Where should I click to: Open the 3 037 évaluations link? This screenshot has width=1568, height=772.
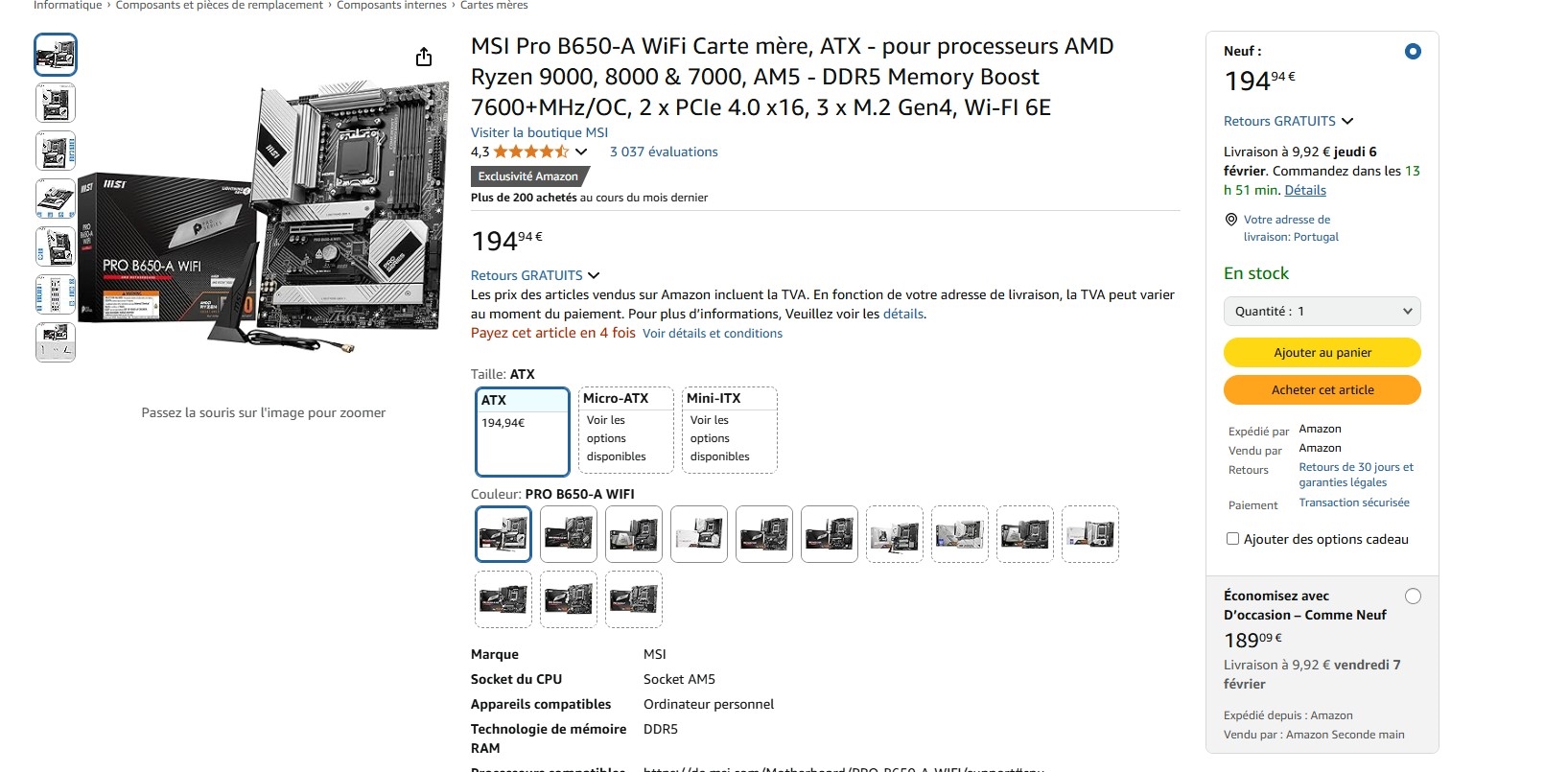(664, 152)
